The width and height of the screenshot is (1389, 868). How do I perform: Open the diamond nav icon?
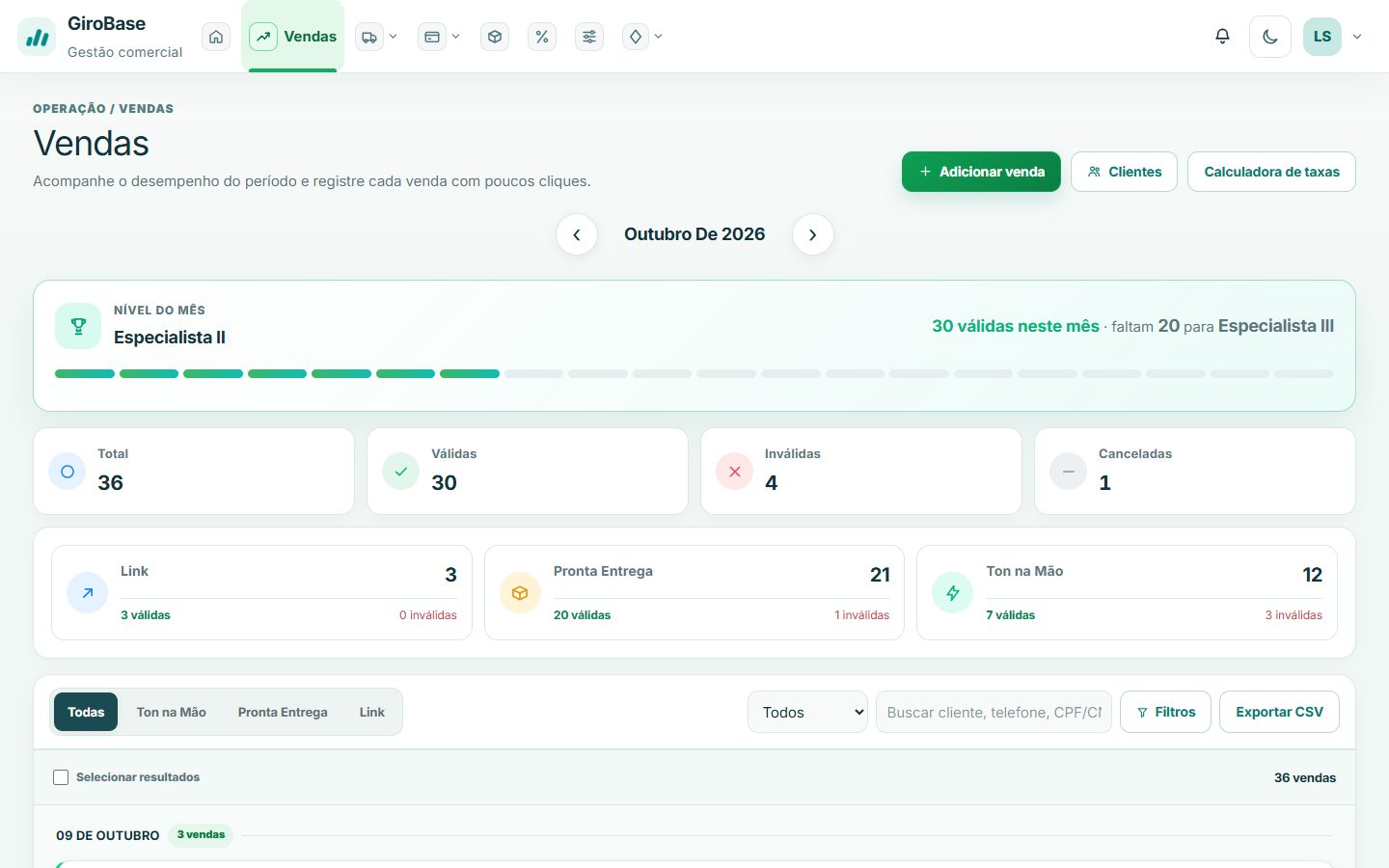tap(636, 37)
